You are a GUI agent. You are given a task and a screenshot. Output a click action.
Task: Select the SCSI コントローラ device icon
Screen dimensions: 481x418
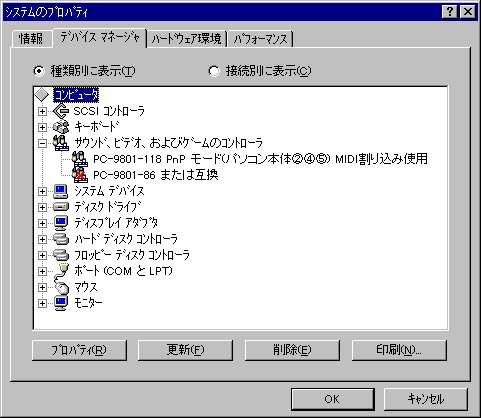coord(61,111)
